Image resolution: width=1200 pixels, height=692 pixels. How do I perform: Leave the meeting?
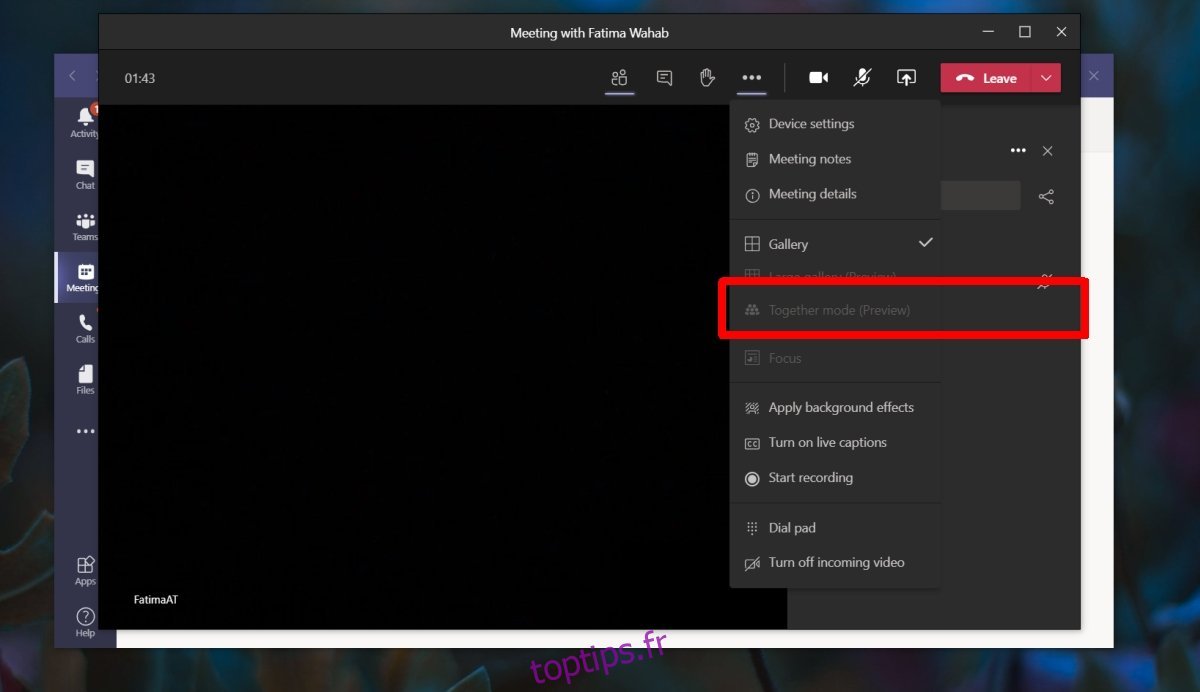tap(988, 78)
